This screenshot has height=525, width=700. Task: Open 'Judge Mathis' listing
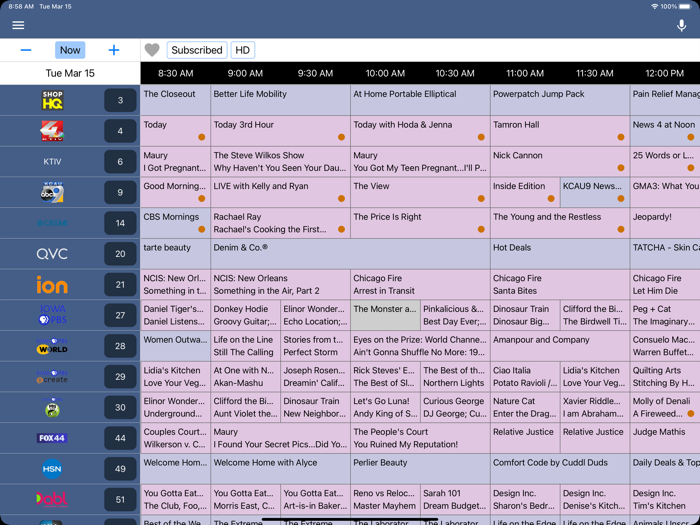tap(665, 438)
